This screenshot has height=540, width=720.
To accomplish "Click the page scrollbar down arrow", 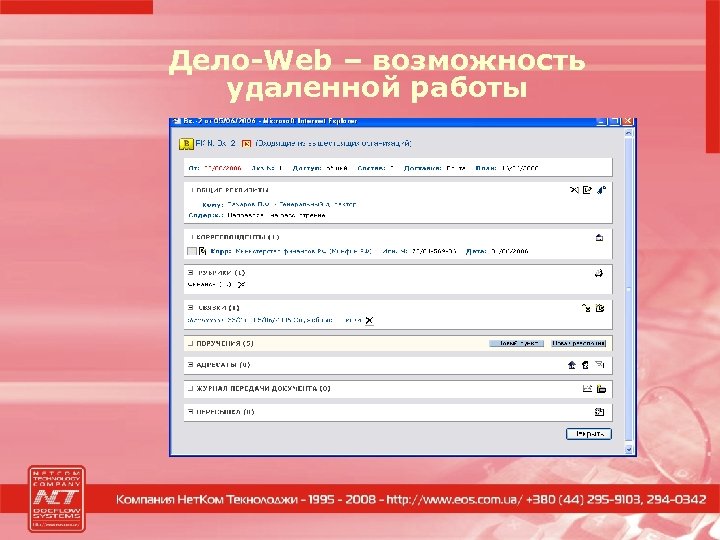I will (x=629, y=450).
